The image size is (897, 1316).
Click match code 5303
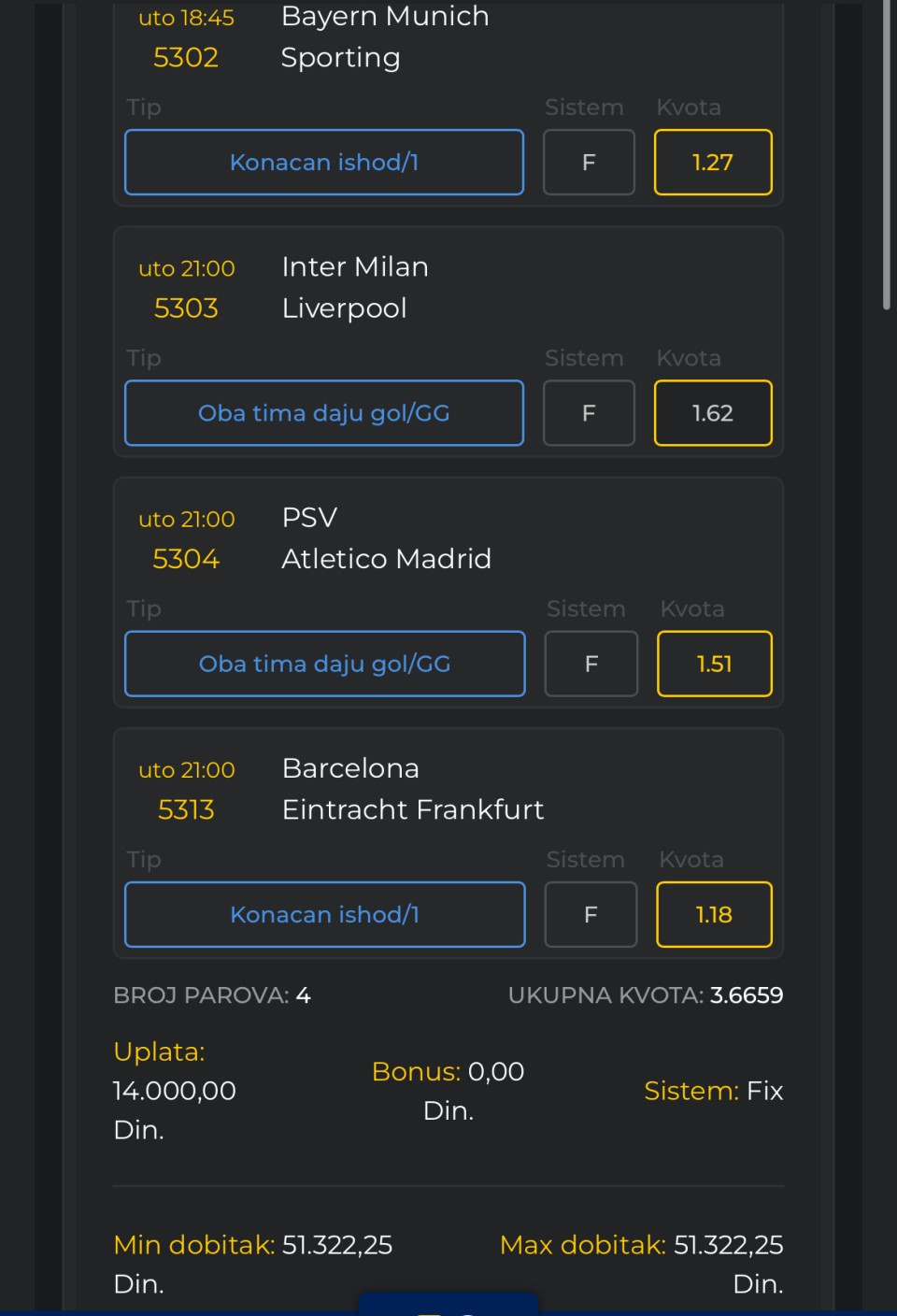pos(186,308)
